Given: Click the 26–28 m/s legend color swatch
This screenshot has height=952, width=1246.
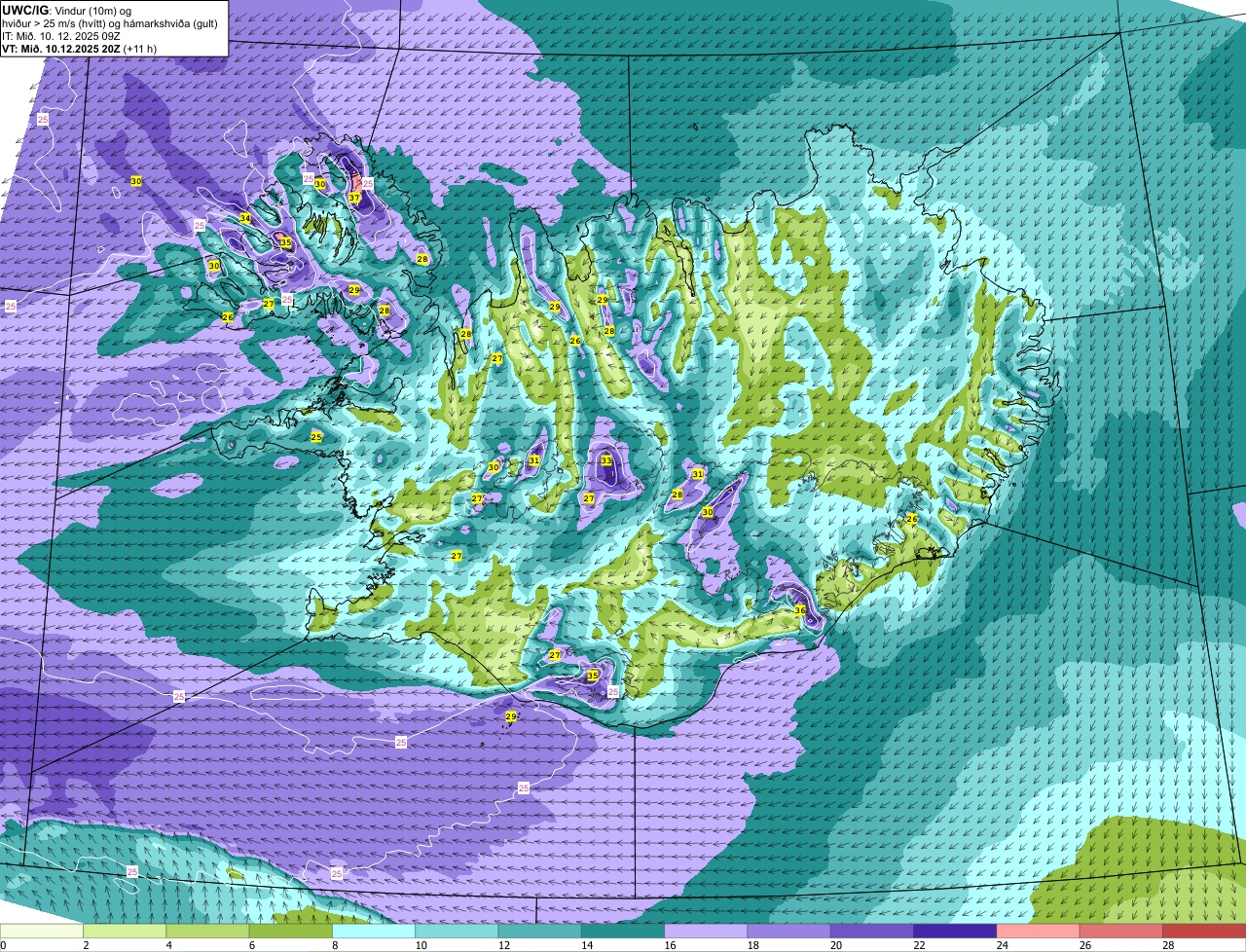Looking at the screenshot, I should click(1121, 932).
